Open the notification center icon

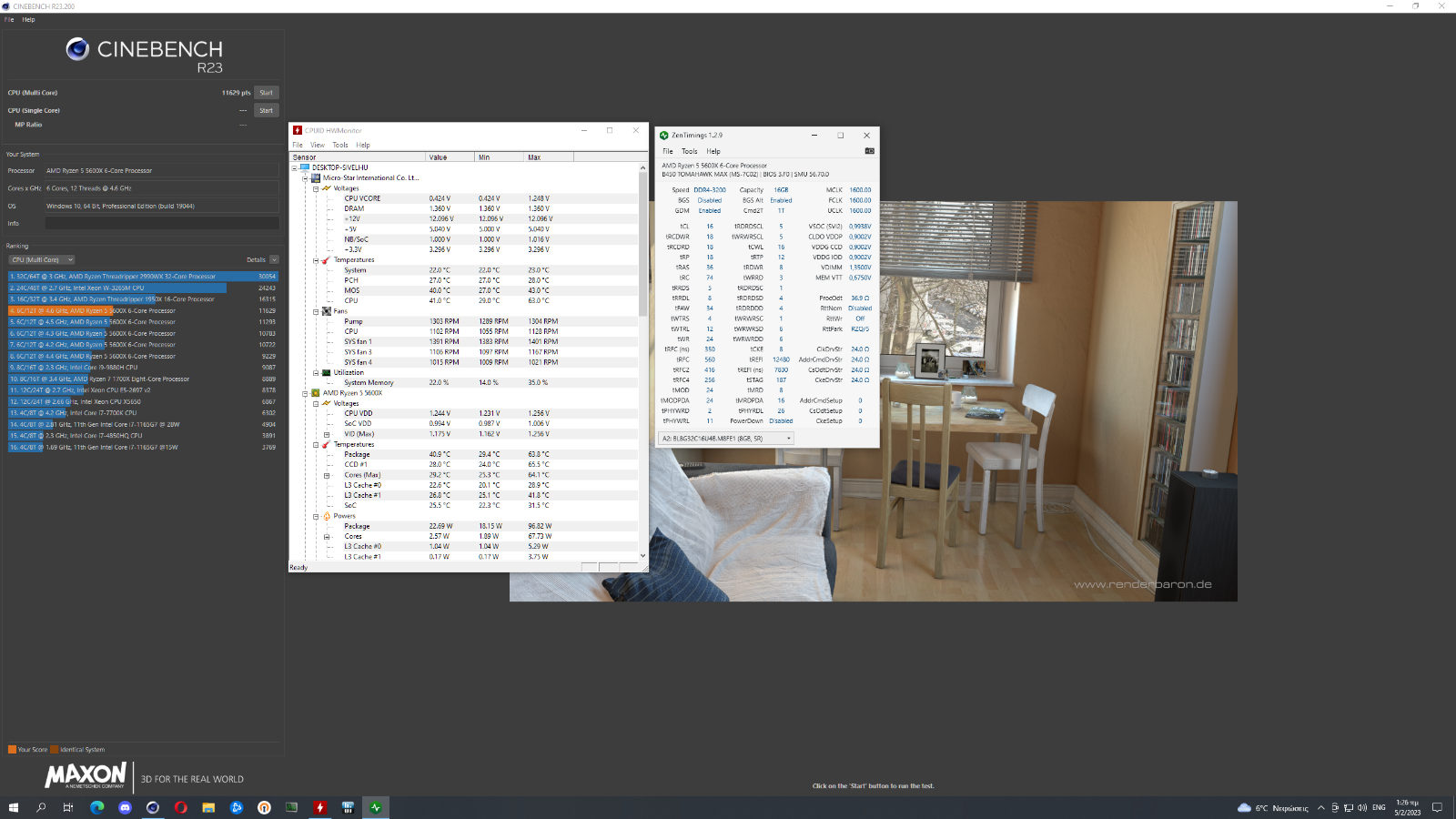pyautogui.click(x=1437, y=807)
